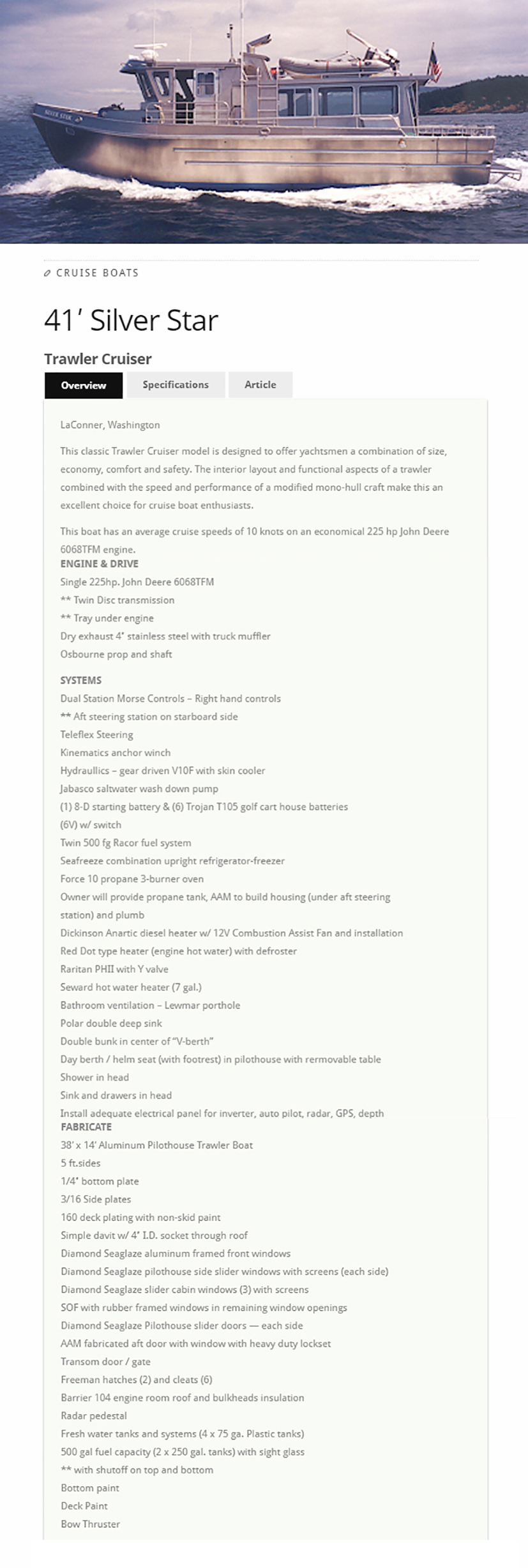Open the Cruise Boats category link
528x1568 pixels.
point(97,273)
